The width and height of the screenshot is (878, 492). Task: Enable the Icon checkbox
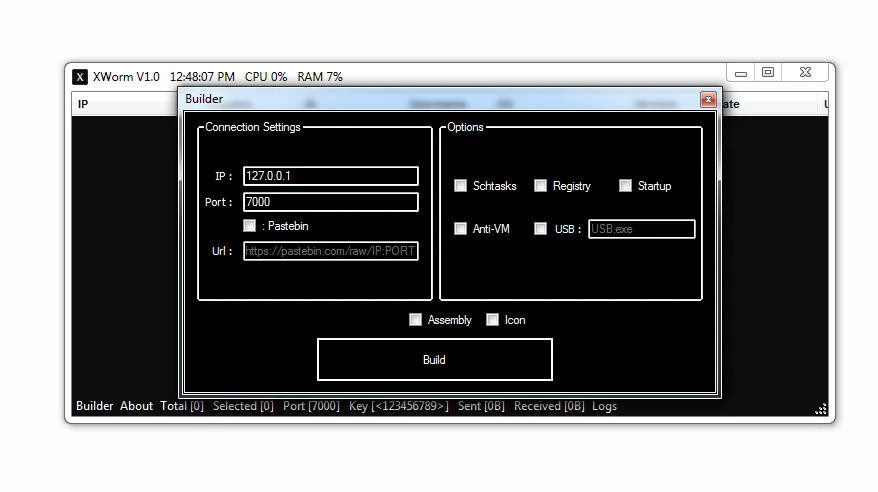(x=493, y=320)
